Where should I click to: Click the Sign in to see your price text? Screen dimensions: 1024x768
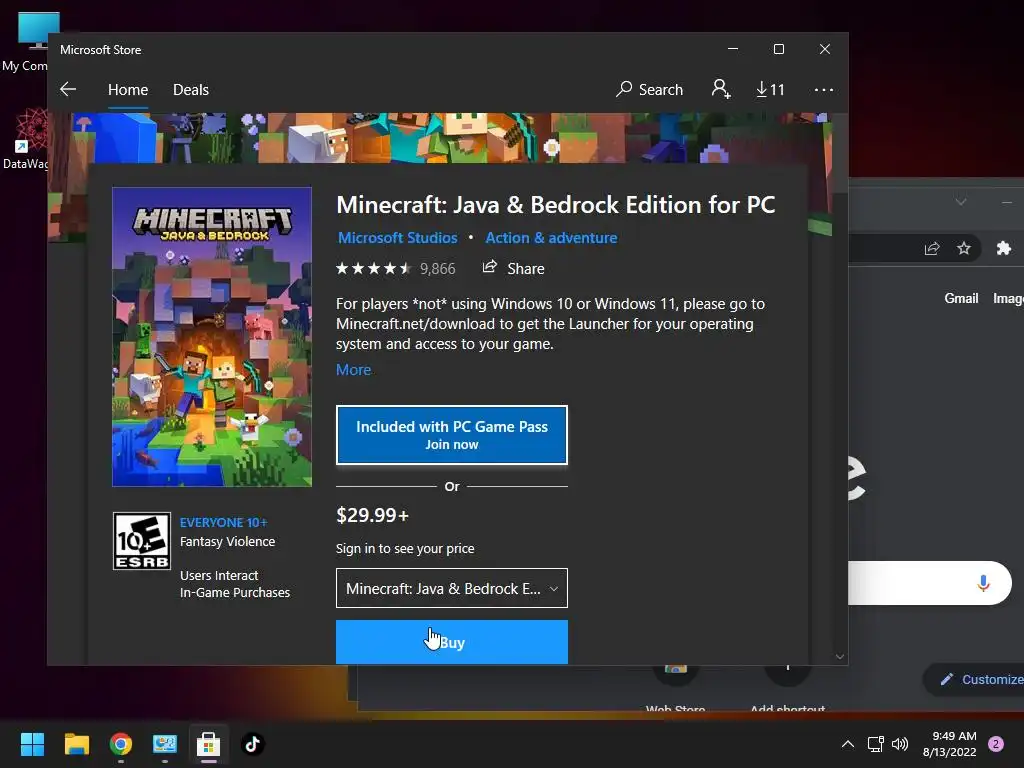click(x=405, y=549)
